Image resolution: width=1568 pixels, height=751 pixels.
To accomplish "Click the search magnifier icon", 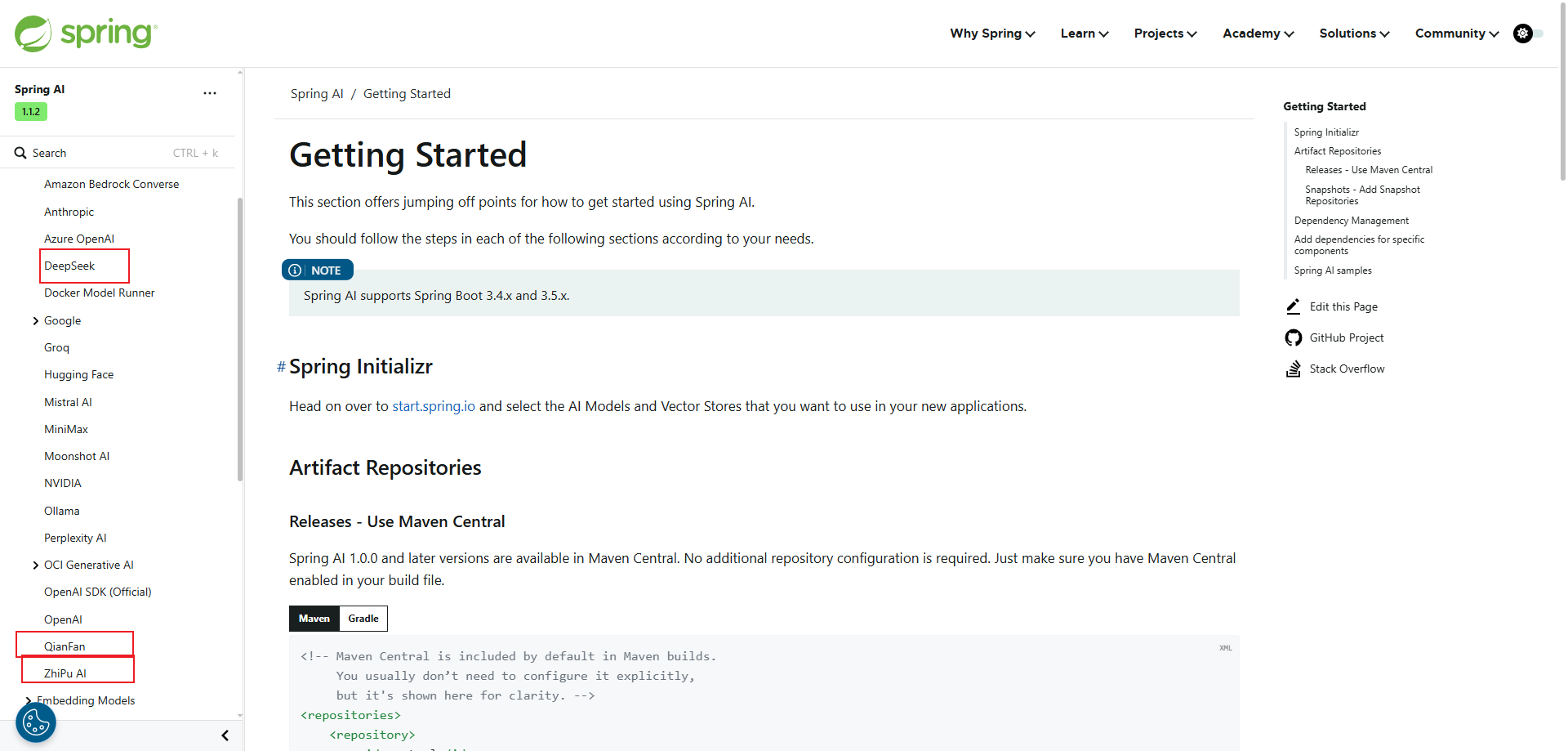I will (x=20, y=153).
